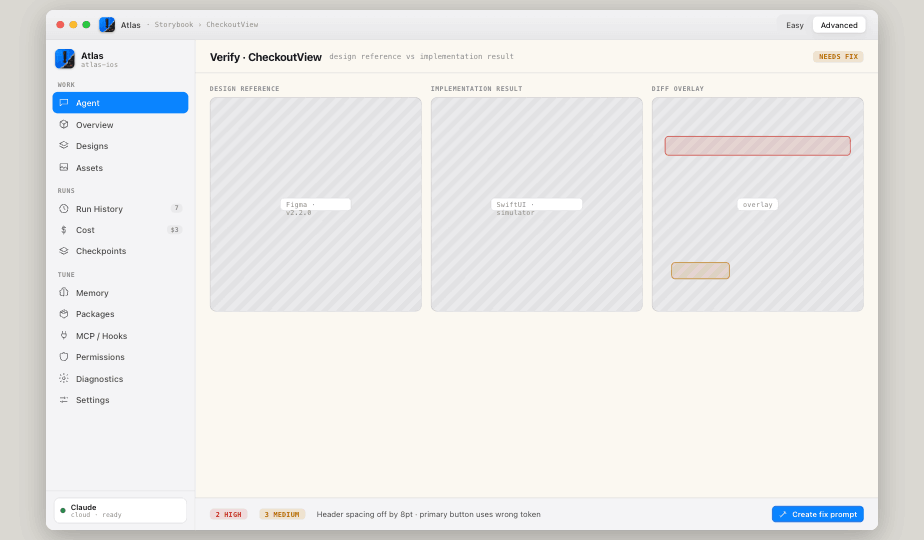Image resolution: width=924 pixels, height=540 pixels.
Task: Click the Run History clock icon
Action: click(64, 209)
